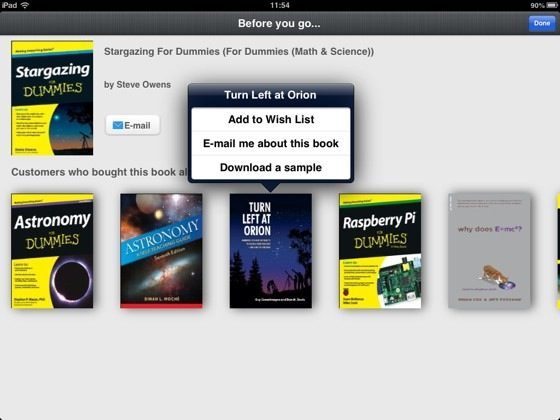Click the 90% battery percentage text
The image size is (560, 420).
pyautogui.click(x=538, y=5)
